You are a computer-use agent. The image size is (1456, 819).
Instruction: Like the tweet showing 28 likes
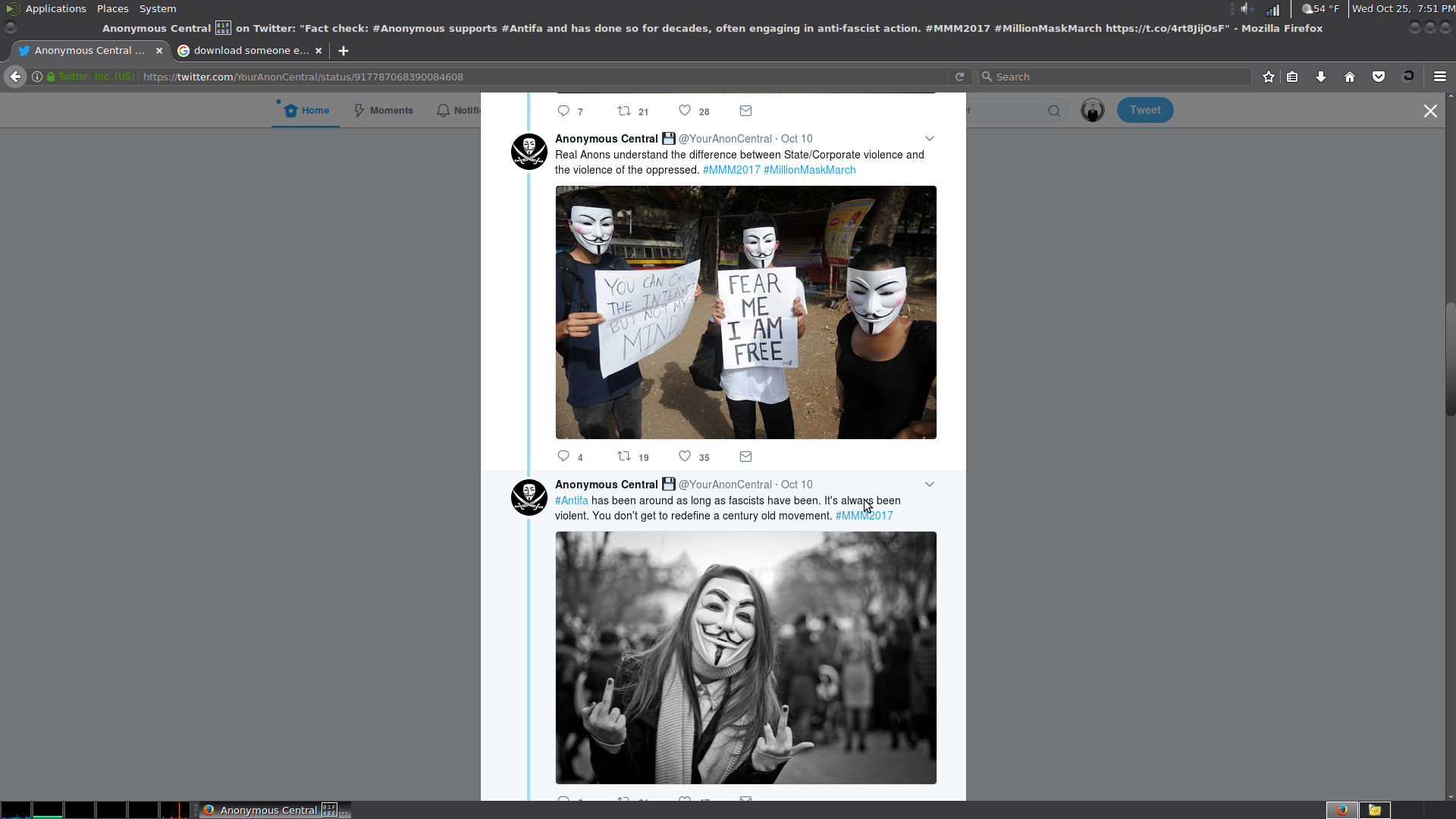[x=685, y=111]
